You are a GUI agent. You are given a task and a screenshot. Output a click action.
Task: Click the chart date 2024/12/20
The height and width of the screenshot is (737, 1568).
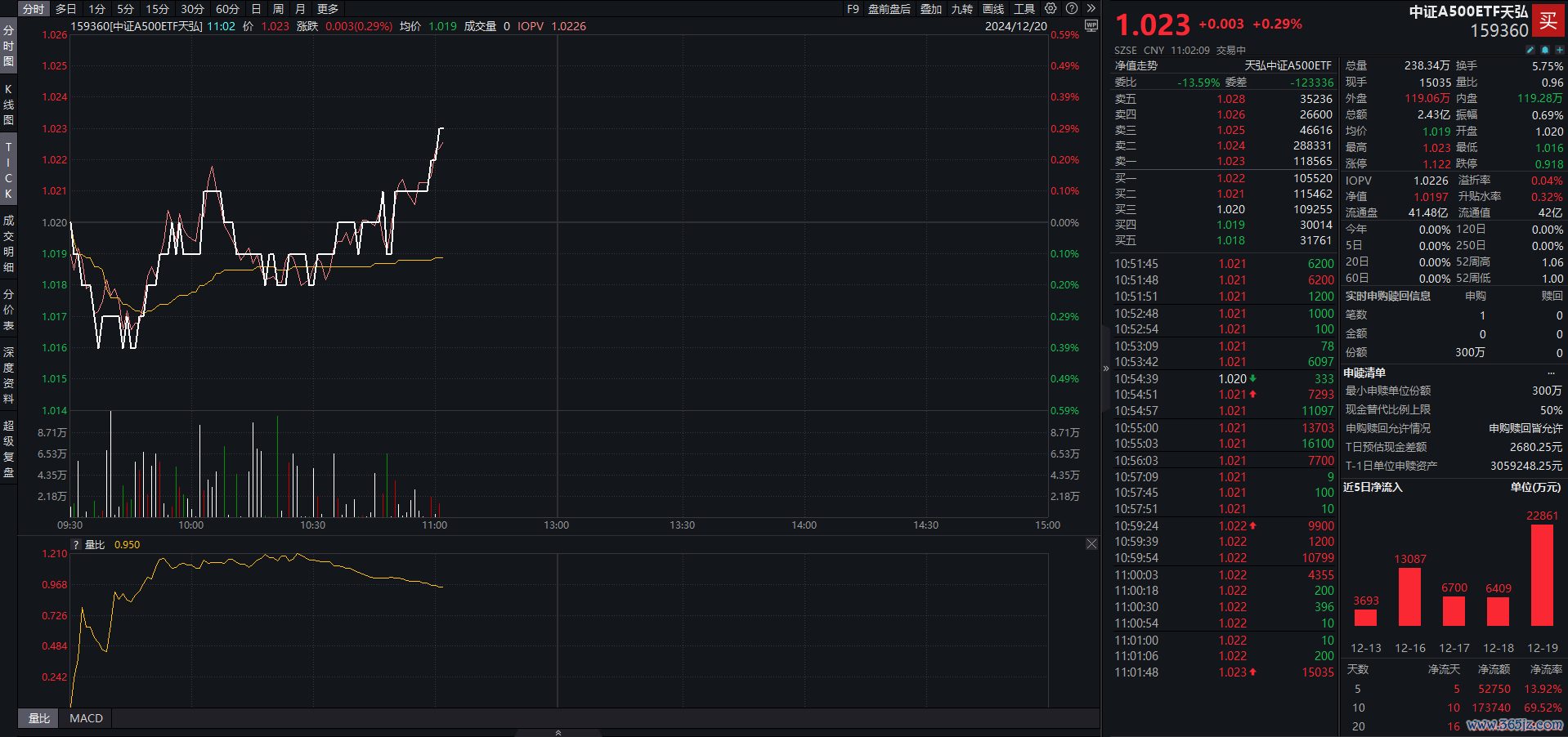coord(1015,26)
